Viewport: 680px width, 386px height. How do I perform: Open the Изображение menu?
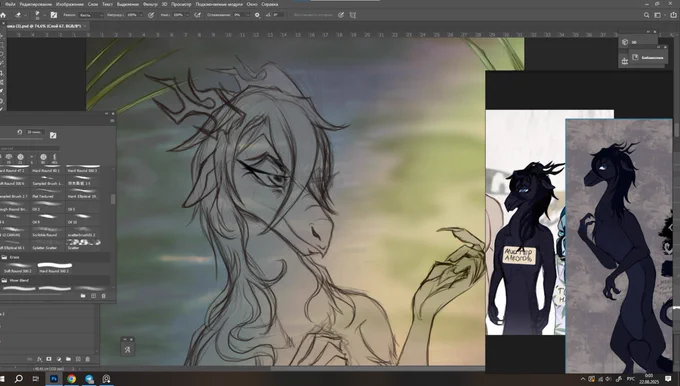coord(70,4)
